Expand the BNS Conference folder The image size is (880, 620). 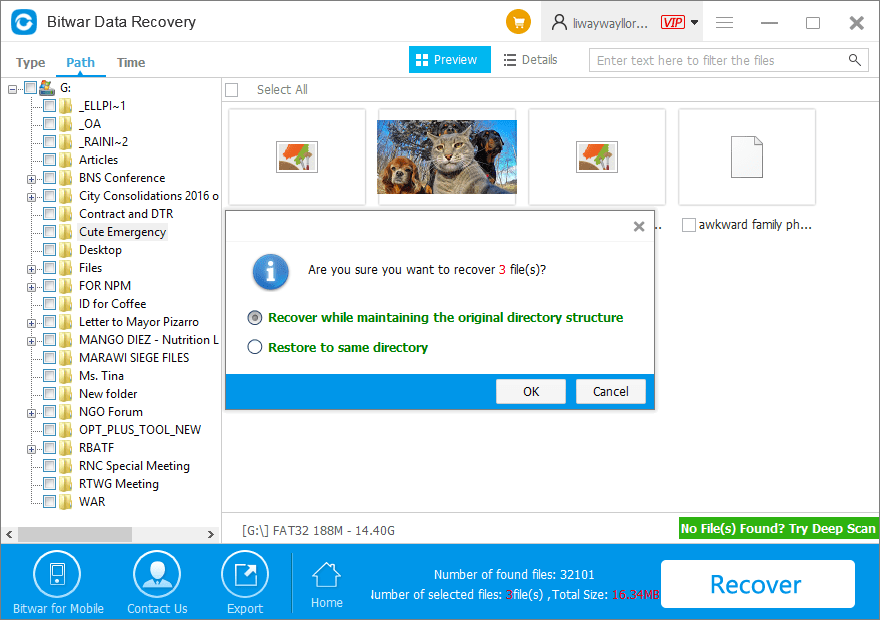(x=32, y=179)
